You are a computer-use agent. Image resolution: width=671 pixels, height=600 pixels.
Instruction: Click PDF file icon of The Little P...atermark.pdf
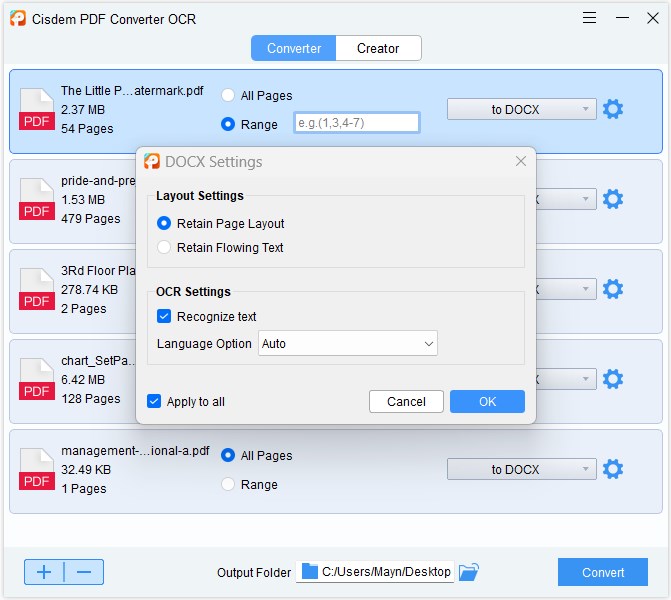click(37, 109)
